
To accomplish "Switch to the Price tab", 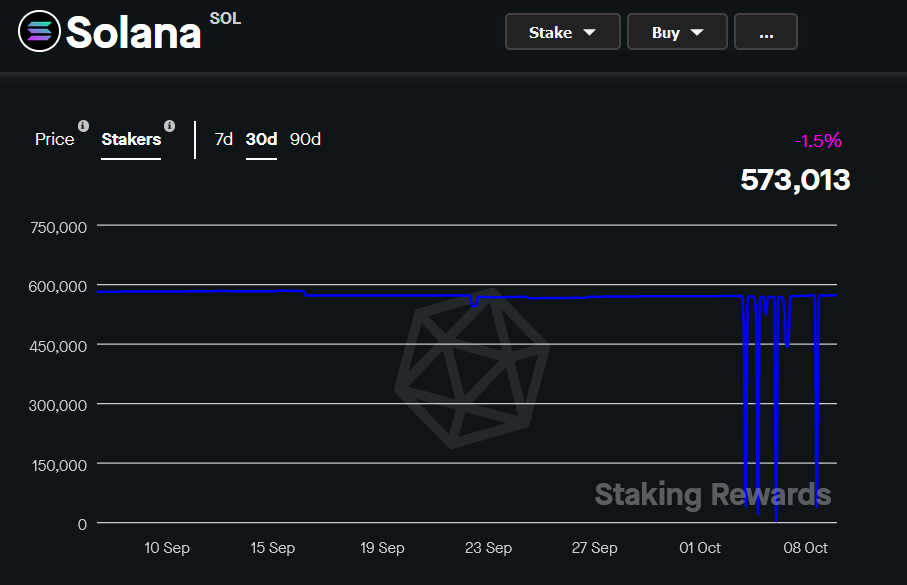I will 54,139.
